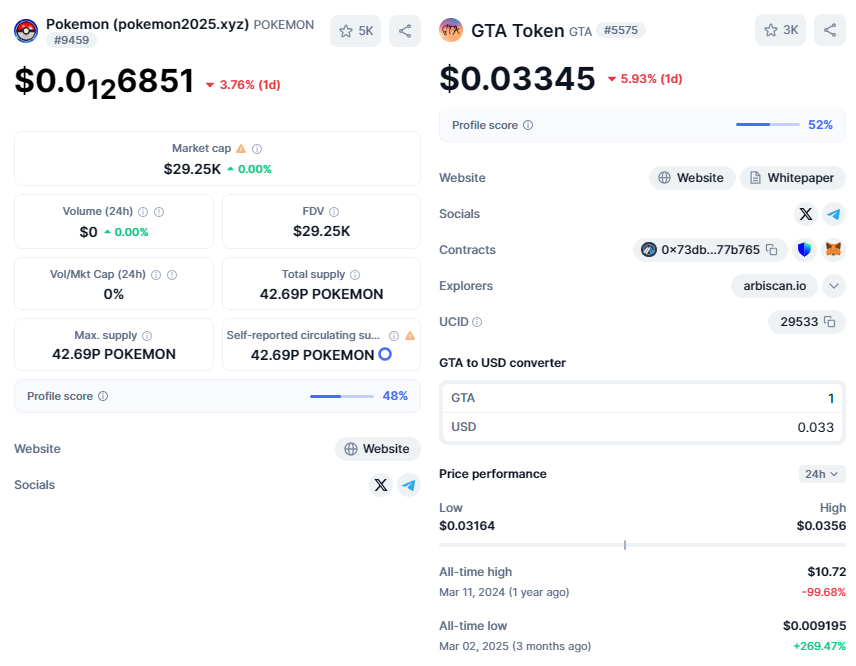Screen dimensions: 856x666
Task: Click second info icon beside Vol/Mkt Cap (24h)
Action: (x=172, y=275)
